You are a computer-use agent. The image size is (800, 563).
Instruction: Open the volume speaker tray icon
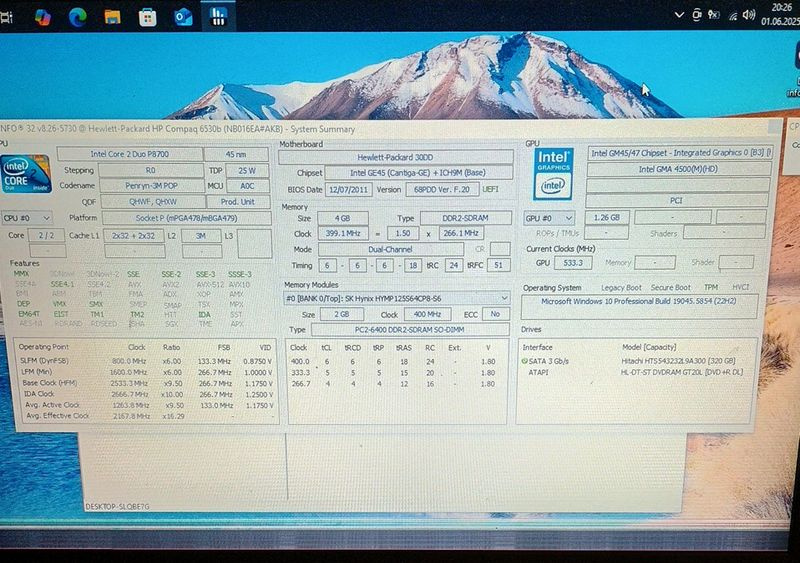coord(749,15)
